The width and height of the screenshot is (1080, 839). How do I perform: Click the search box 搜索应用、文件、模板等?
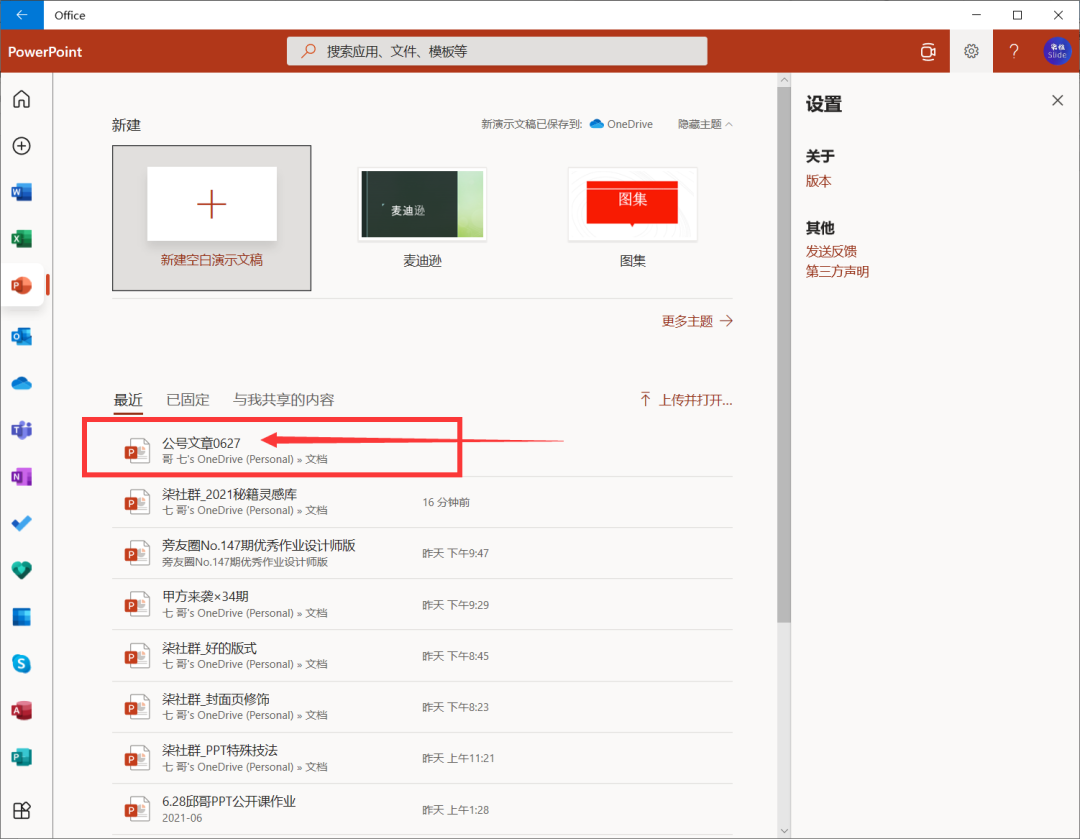[497, 51]
